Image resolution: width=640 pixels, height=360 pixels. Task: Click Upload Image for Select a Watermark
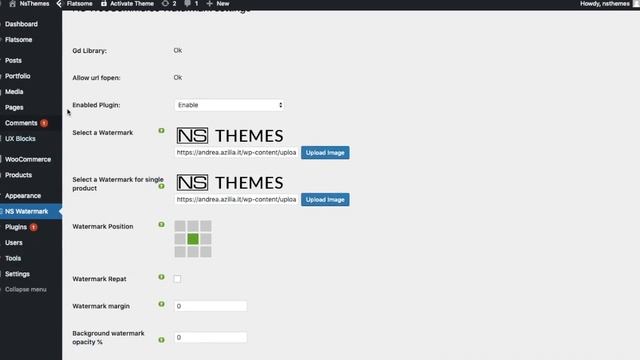click(x=325, y=153)
